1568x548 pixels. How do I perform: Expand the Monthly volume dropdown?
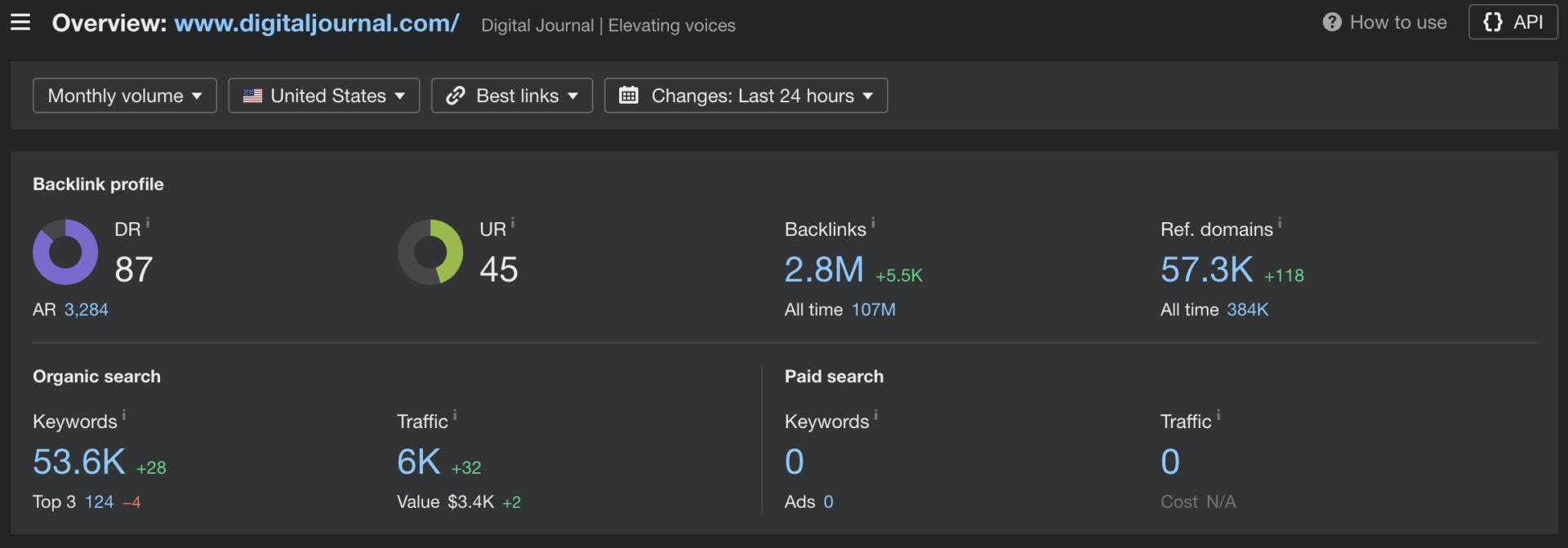[x=124, y=96]
